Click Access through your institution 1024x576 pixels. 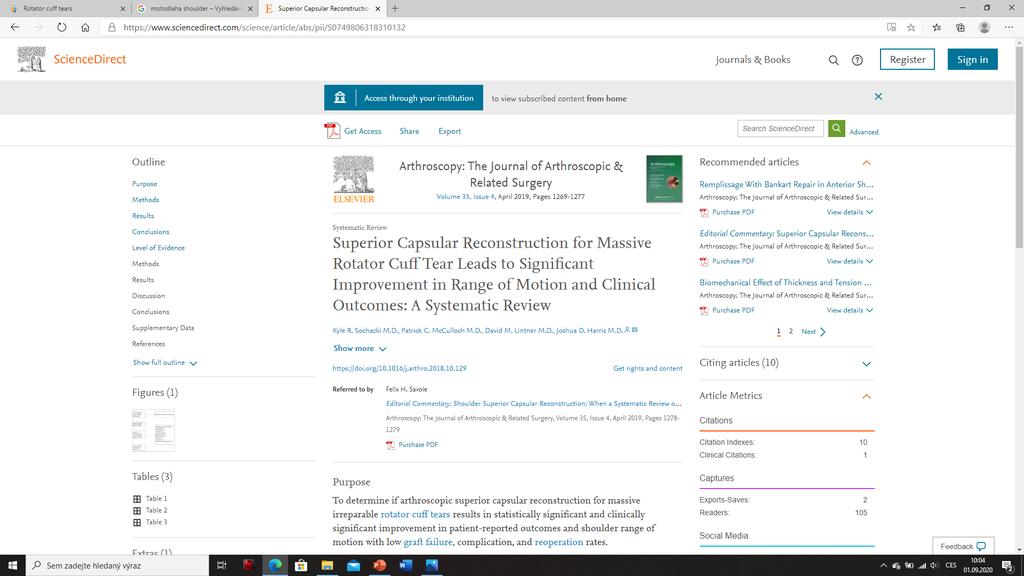[x=404, y=98]
